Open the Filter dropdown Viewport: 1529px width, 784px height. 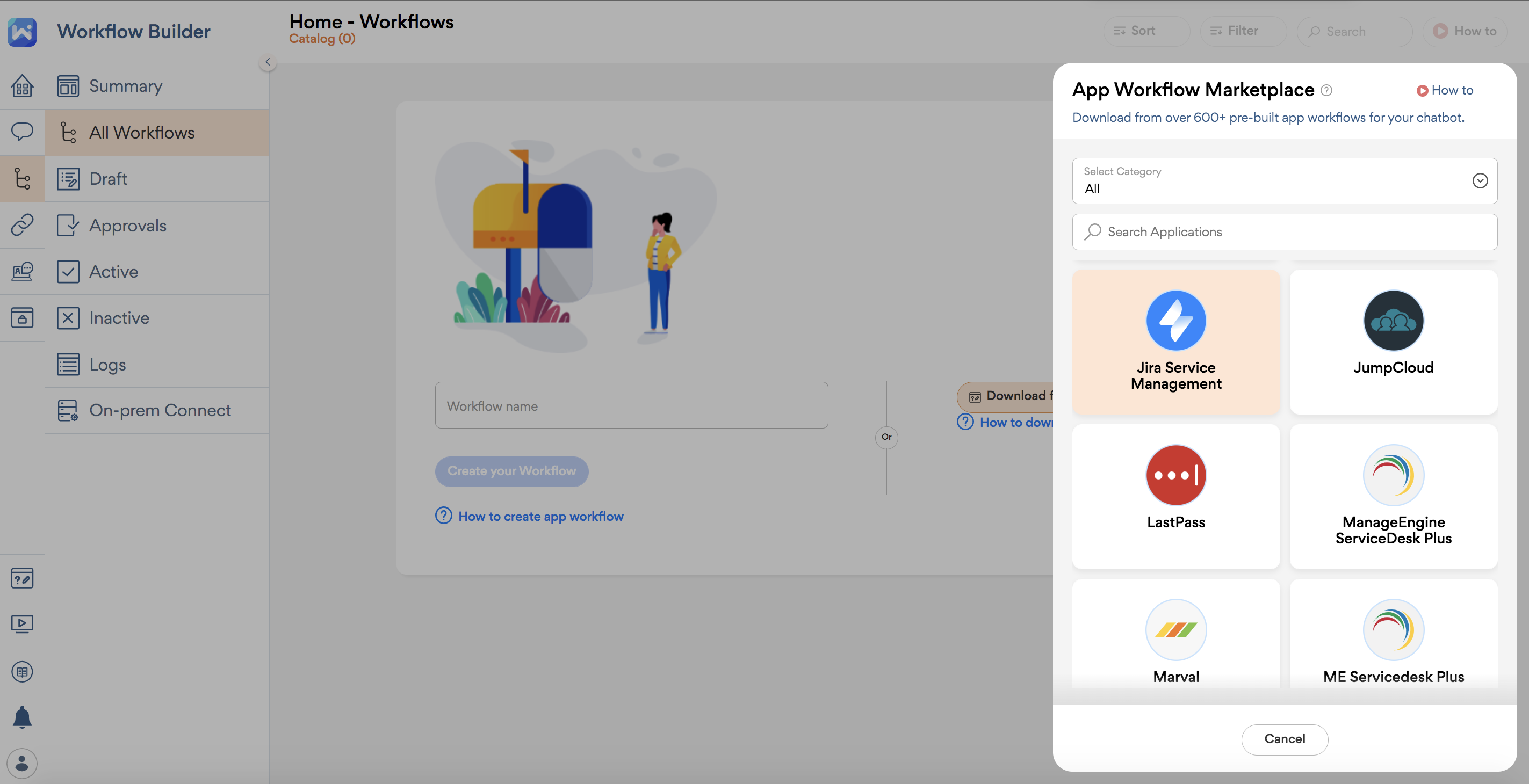1243,31
